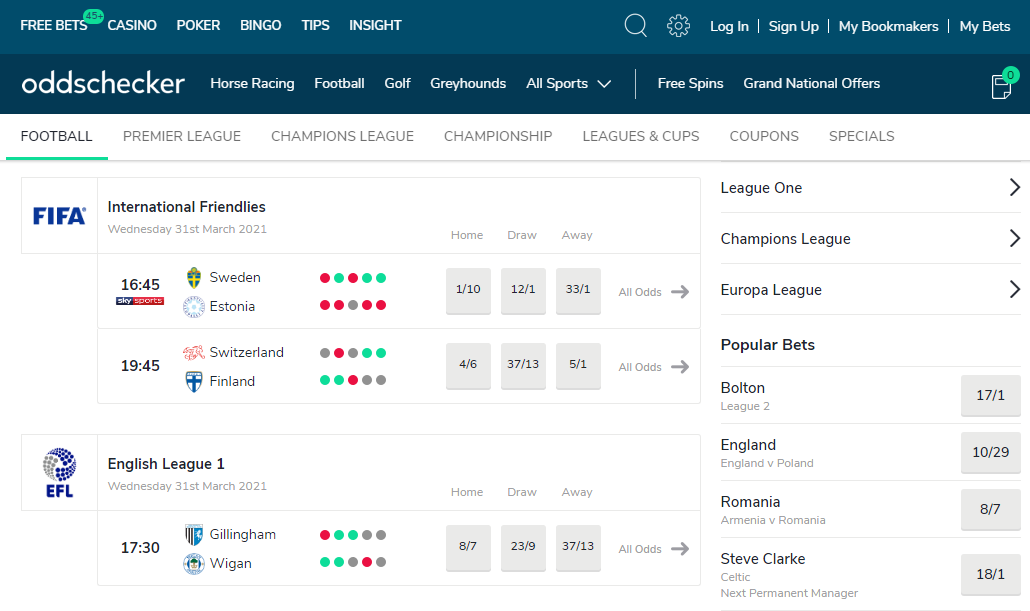Click the Wigan club crest
This screenshot has height=611, width=1030.
[194, 564]
